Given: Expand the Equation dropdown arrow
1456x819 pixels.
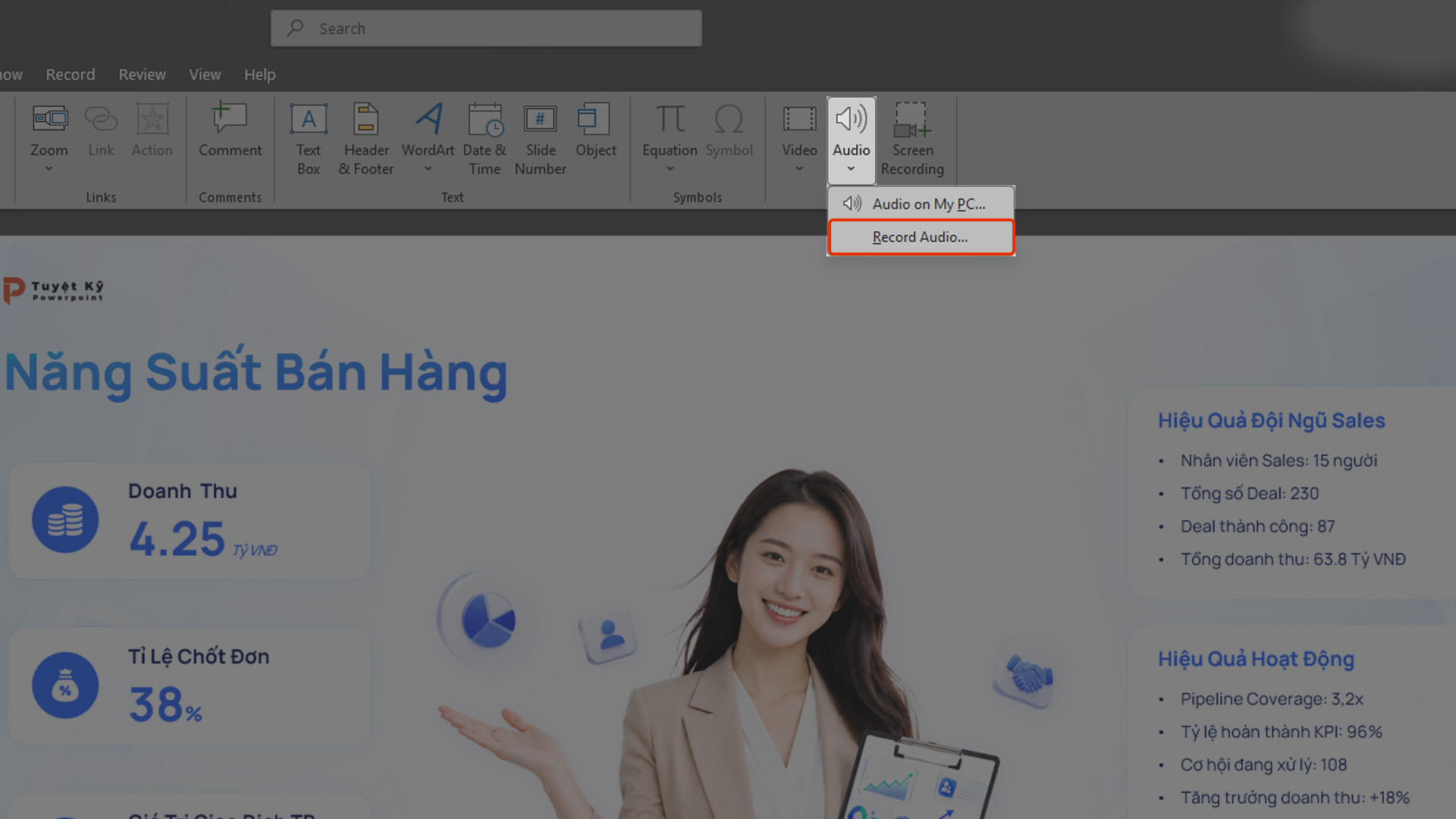Looking at the screenshot, I should click(x=670, y=169).
